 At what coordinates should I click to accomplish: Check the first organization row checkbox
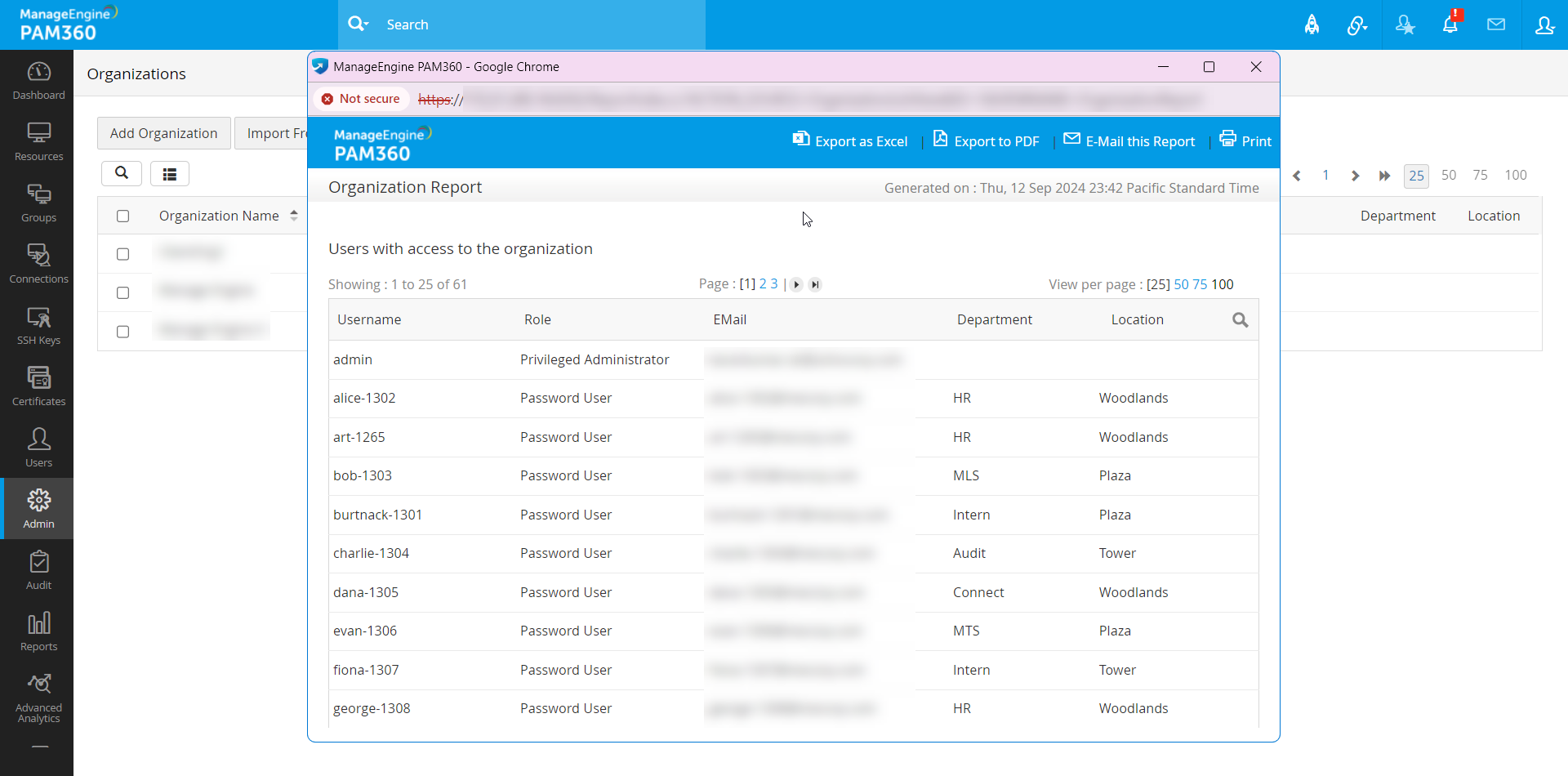point(122,253)
